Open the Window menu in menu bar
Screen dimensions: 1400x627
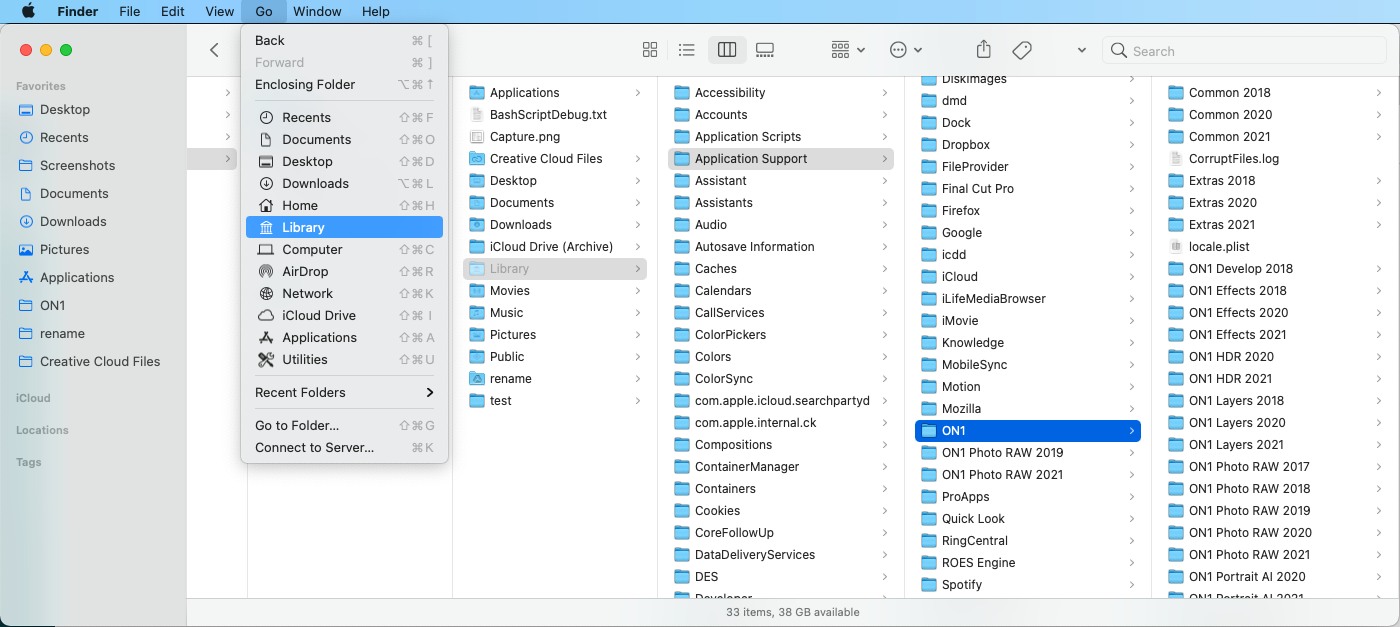coord(317,11)
